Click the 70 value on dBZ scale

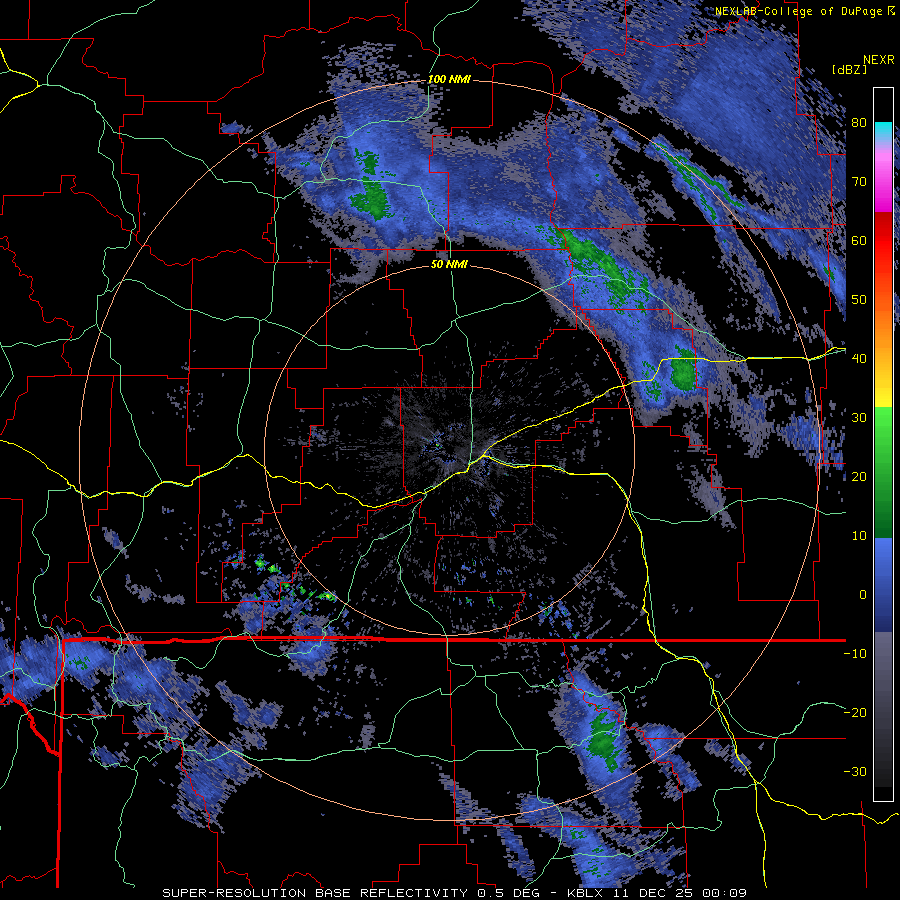click(859, 181)
